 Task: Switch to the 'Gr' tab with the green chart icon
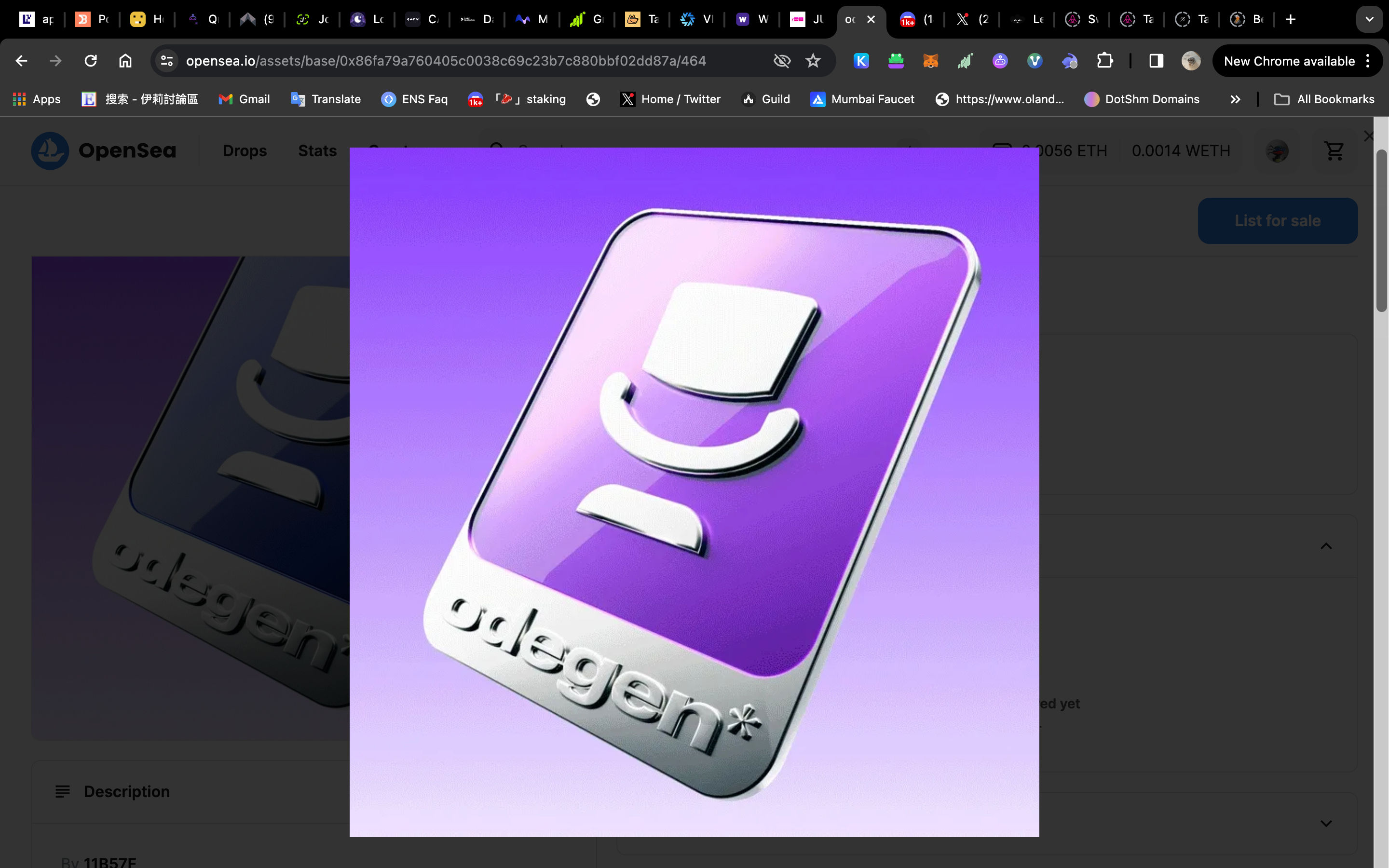tap(586, 19)
